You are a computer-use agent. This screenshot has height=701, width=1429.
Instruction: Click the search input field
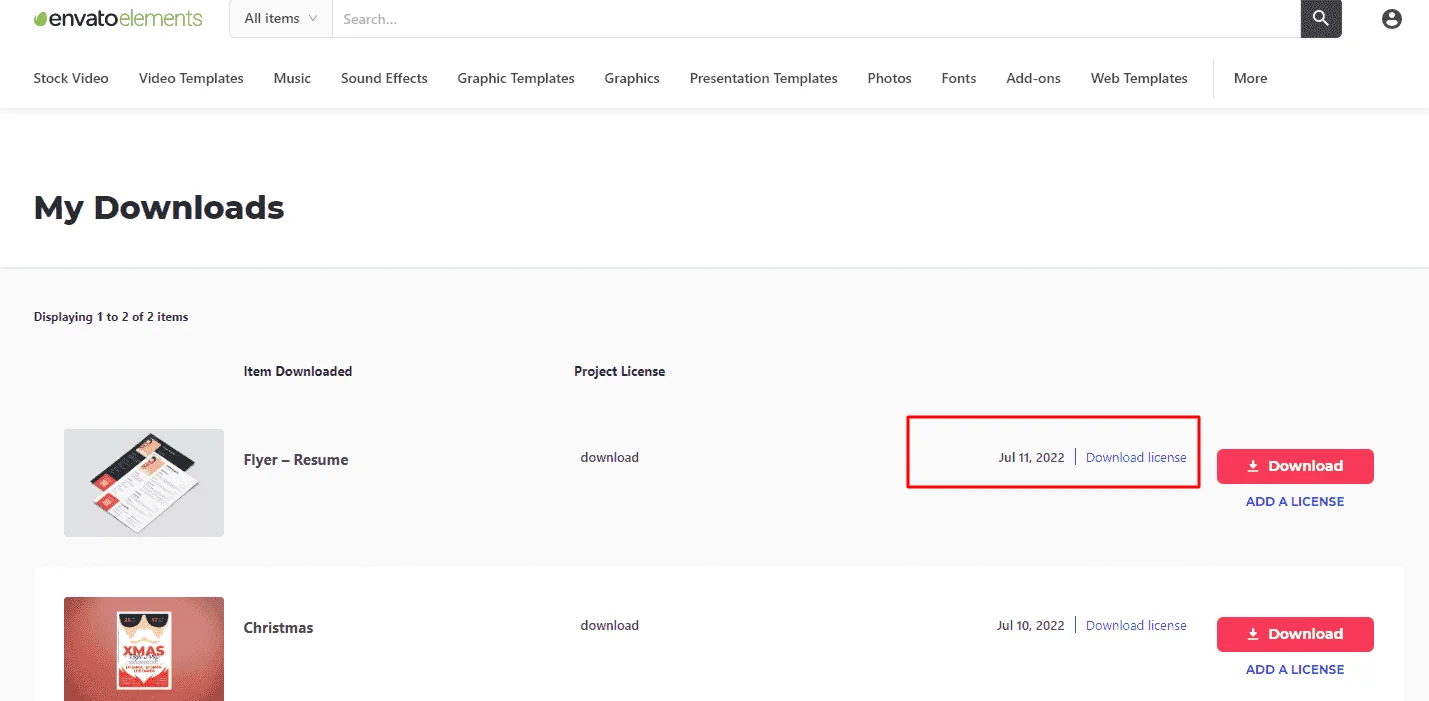816,18
